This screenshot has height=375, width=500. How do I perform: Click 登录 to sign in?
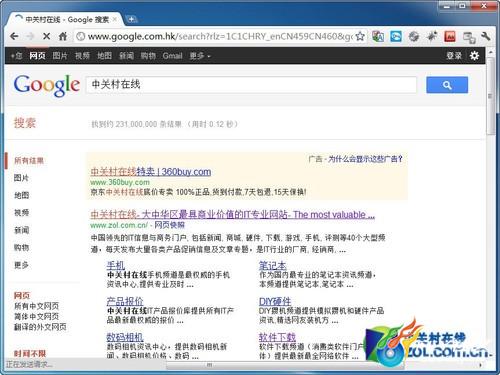click(454, 56)
